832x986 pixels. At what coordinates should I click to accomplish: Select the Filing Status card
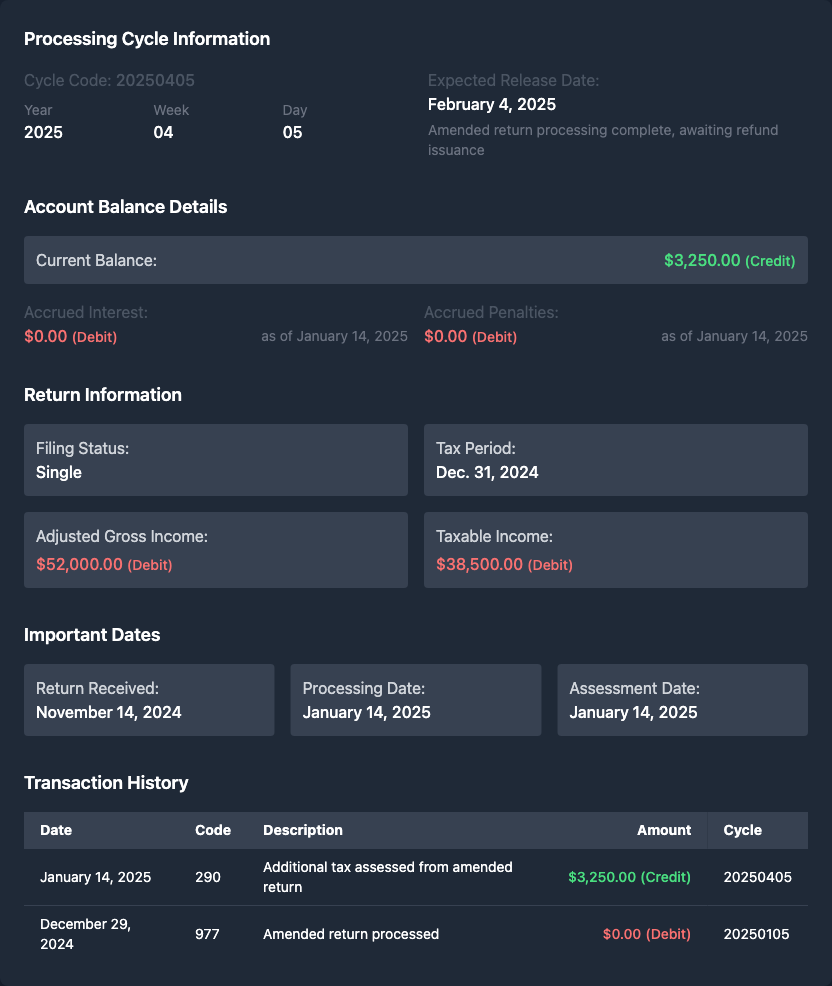click(215, 460)
